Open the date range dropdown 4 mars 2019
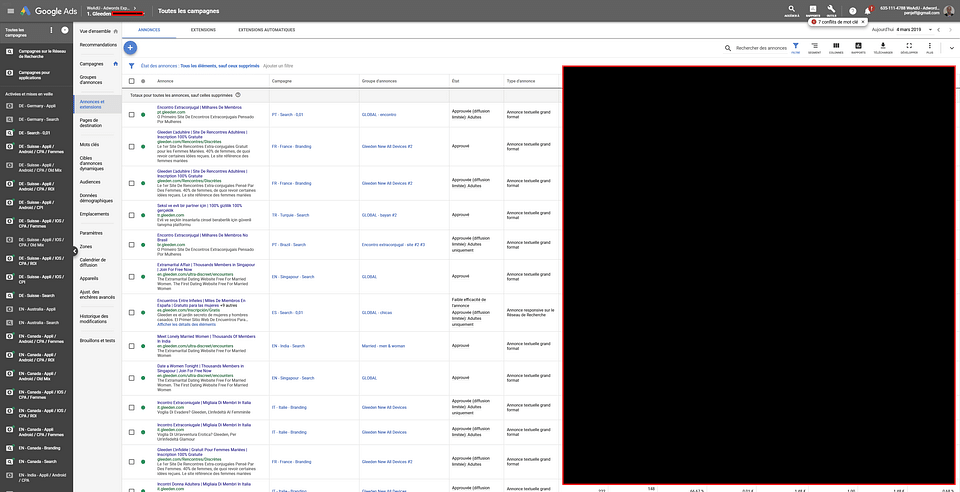This screenshot has width=960, height=492. point(915,29)
